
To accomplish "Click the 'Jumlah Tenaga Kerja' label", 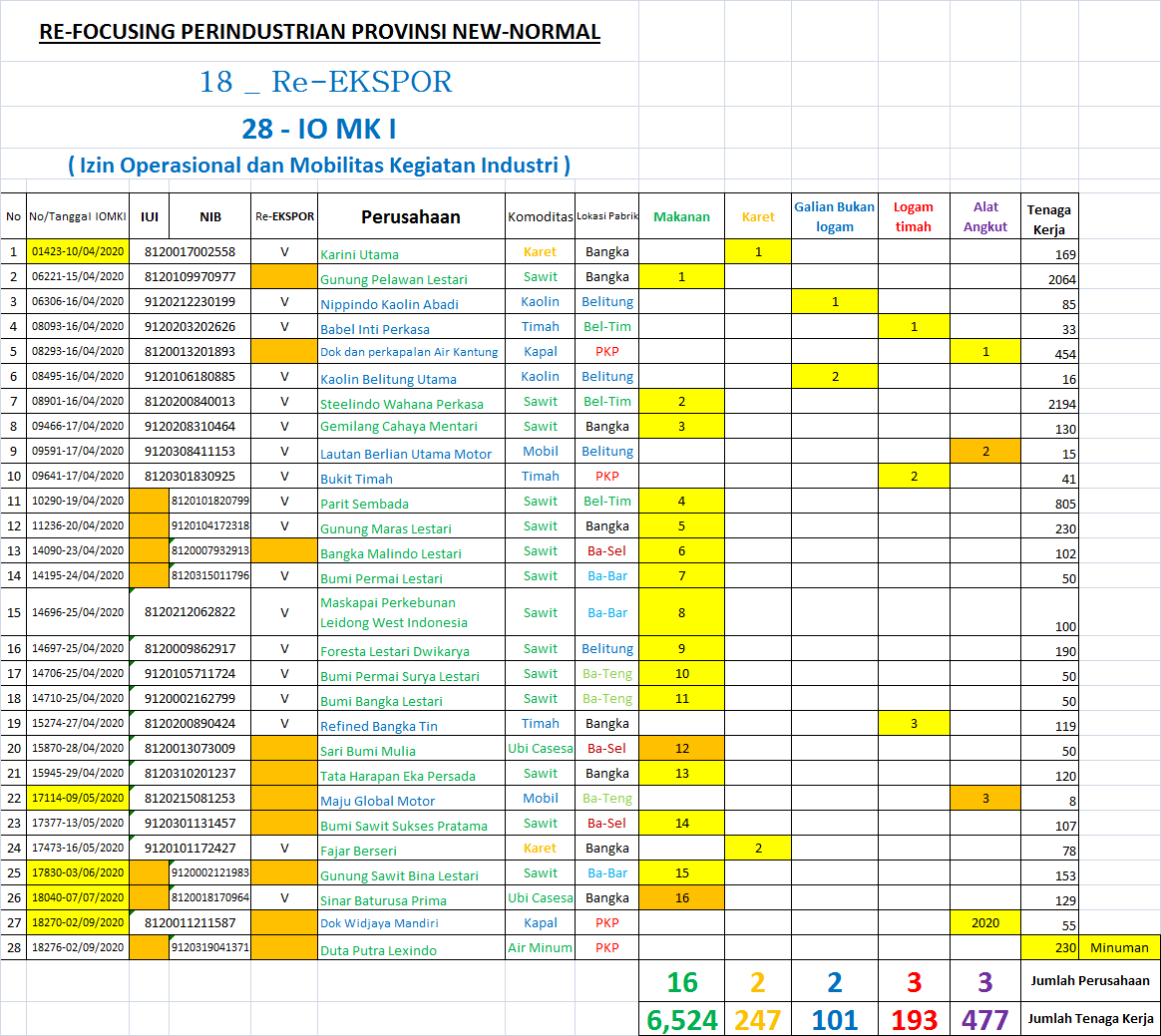I will [x=1090, y=1019].
